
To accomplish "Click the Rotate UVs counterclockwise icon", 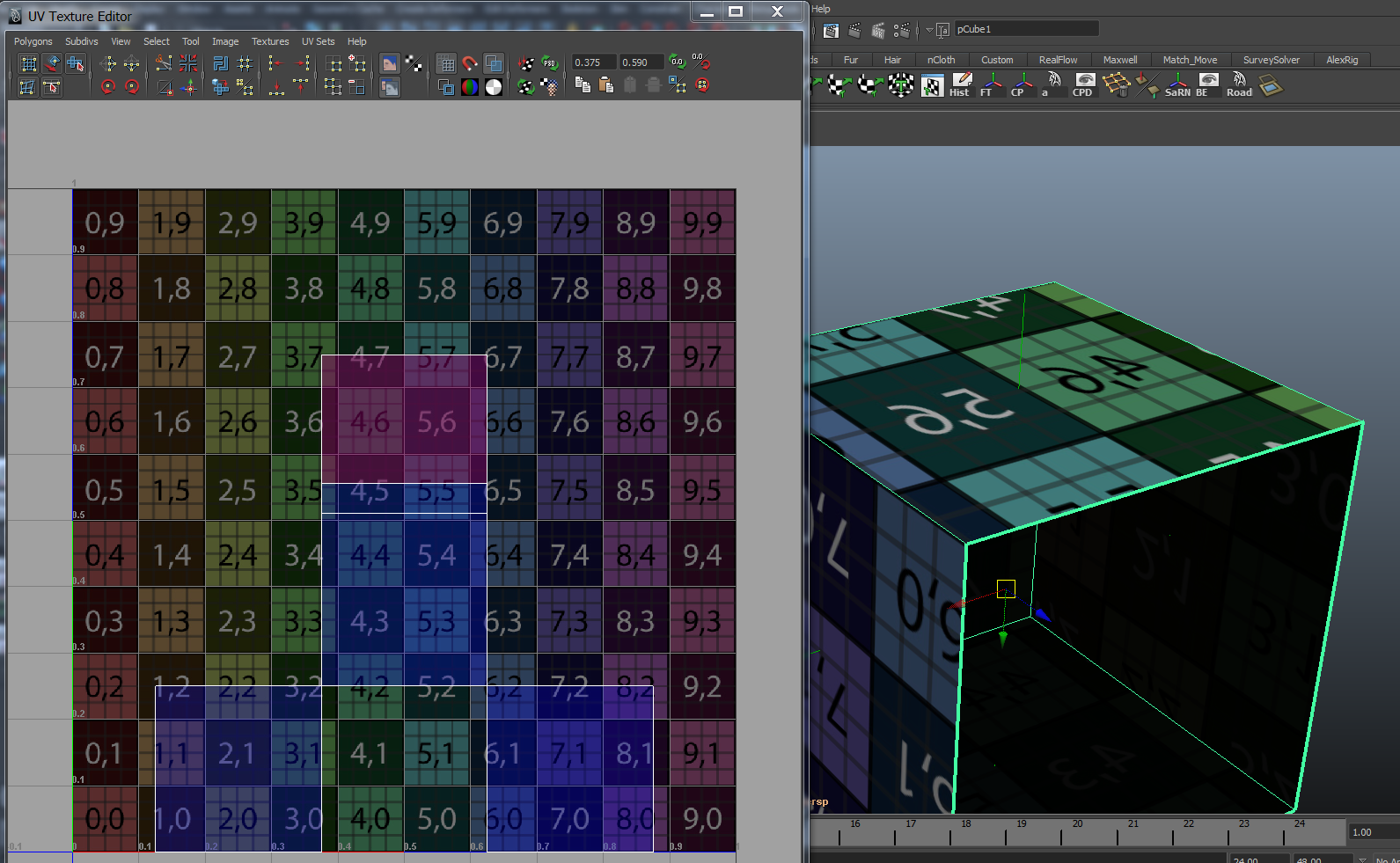I will coord(108,87).
